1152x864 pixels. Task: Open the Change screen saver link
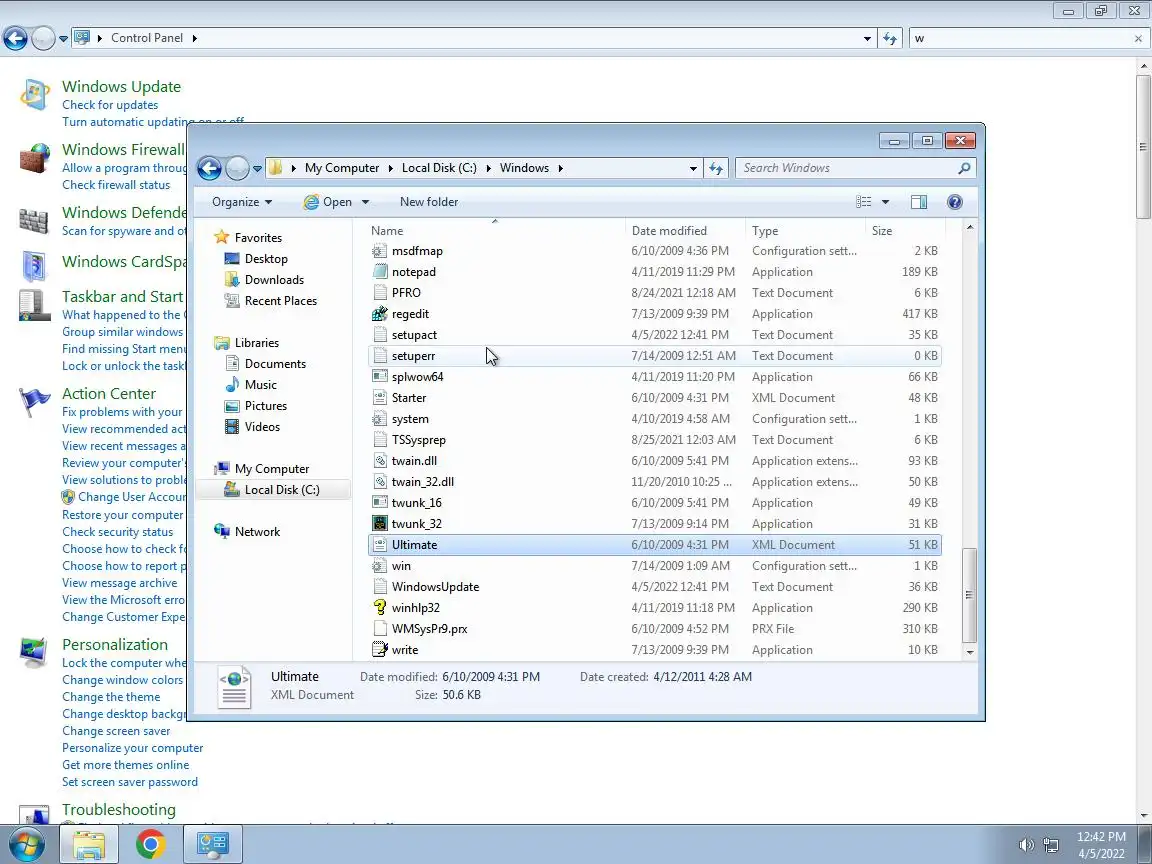point(116,731)
